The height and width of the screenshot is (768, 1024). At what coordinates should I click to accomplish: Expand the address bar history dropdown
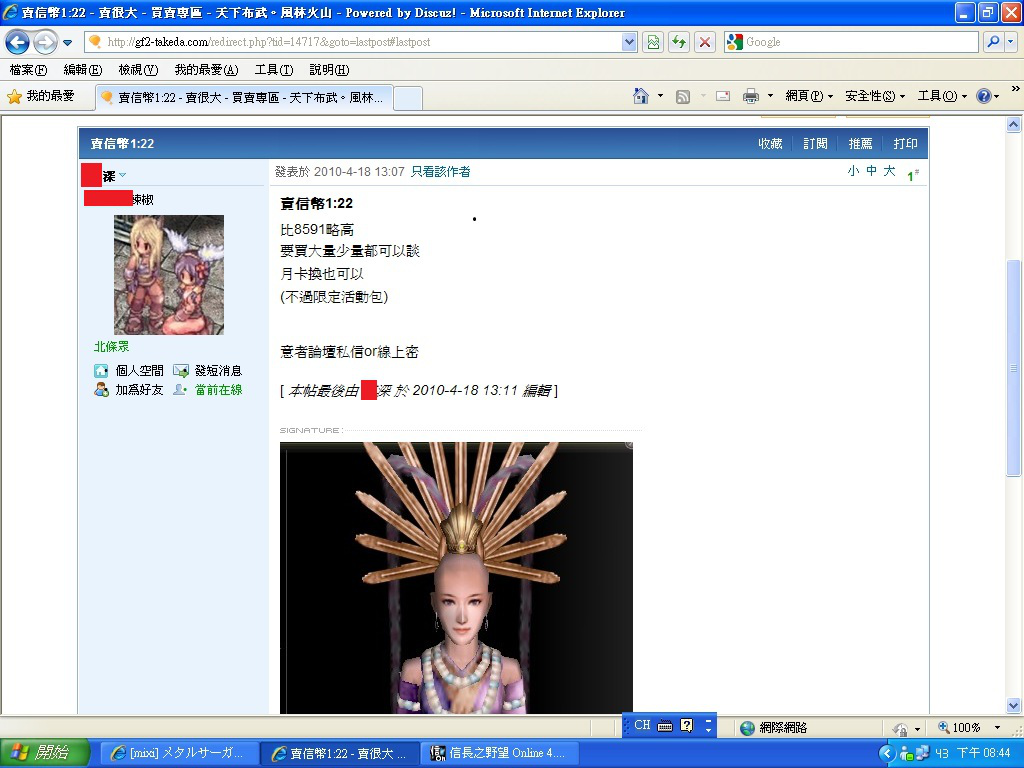(x=629, y=42)
